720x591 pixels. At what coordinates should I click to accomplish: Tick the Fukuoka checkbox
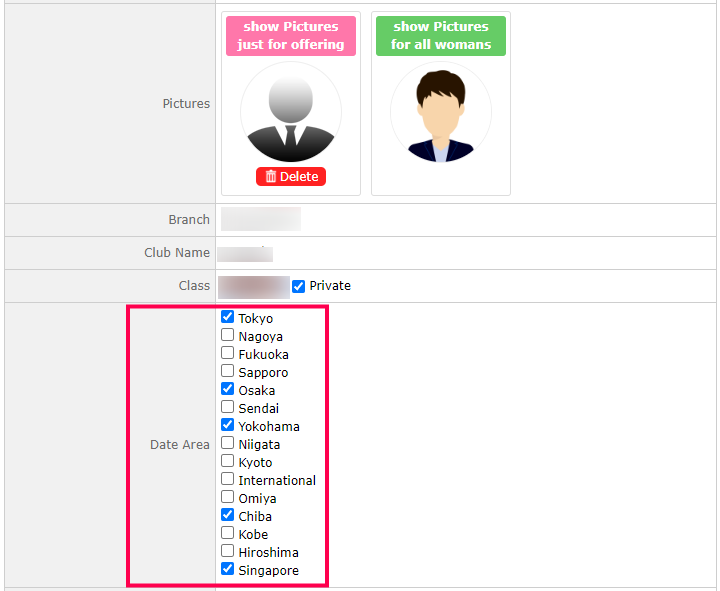coord(228,353)
